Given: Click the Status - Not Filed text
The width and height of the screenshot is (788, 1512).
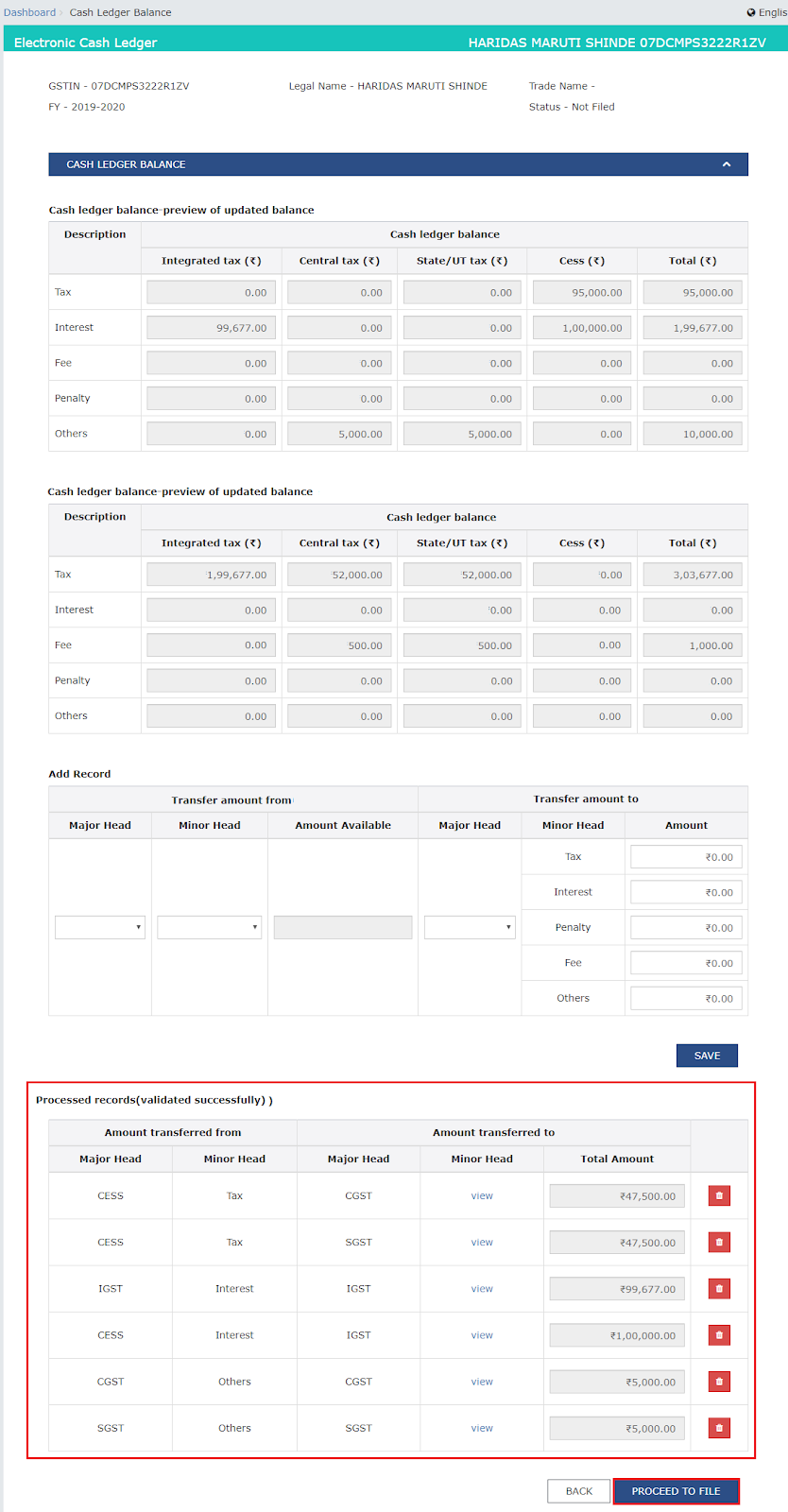Looking at the screenshot, I should click(572, 107).
